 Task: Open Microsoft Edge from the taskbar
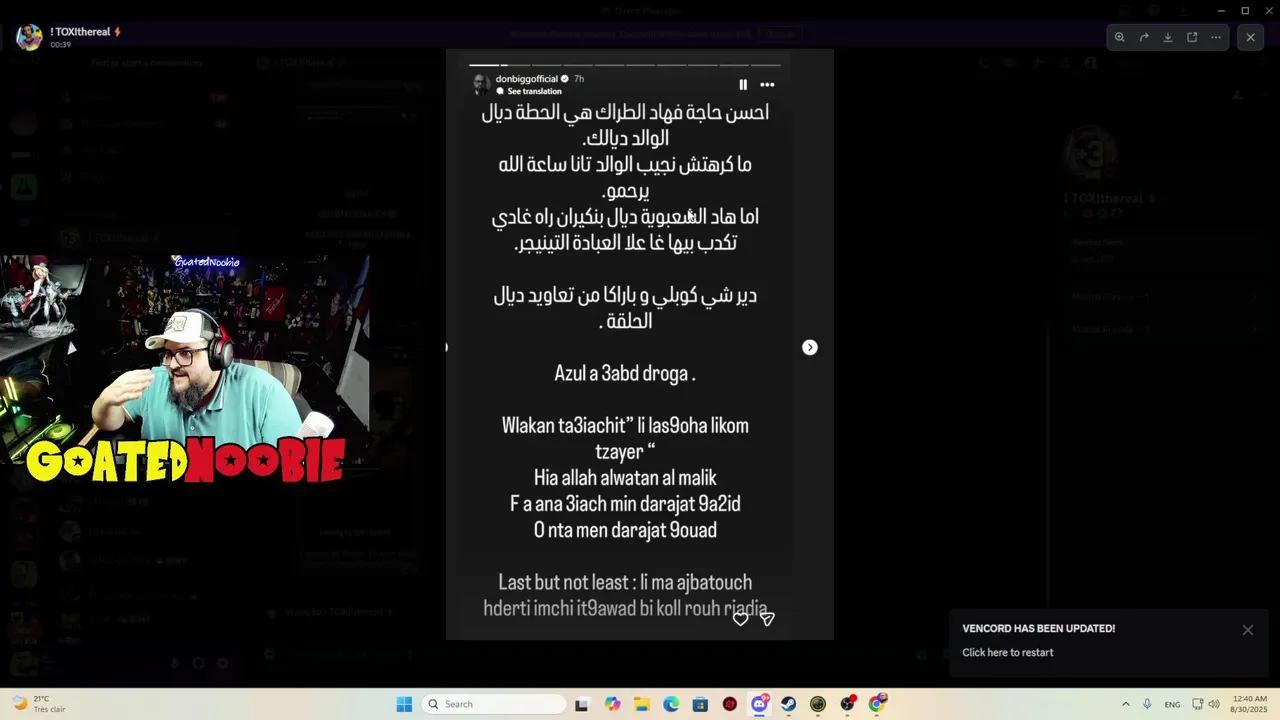point(671,704)
